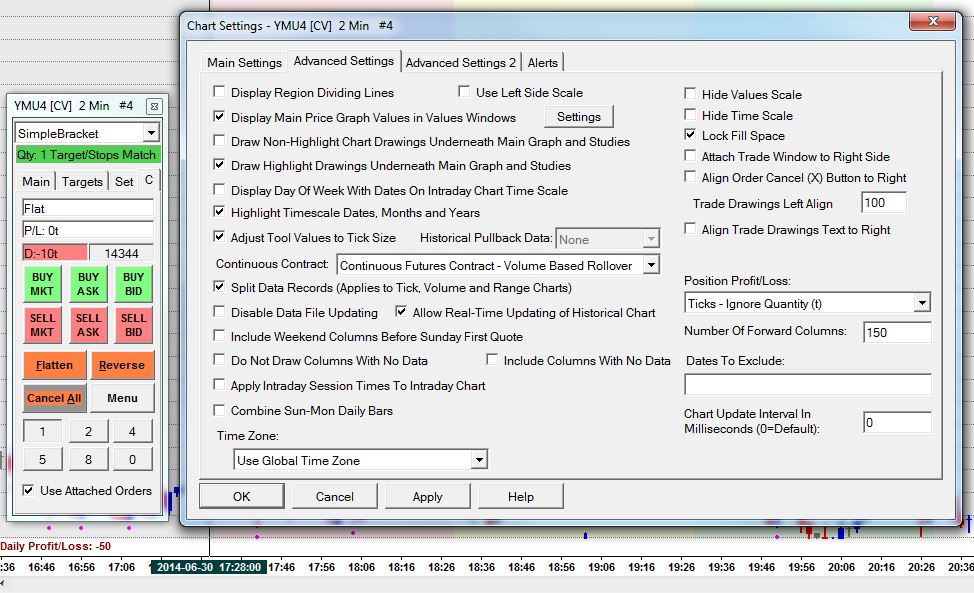Open the Targets tab in trade window
974x593 pixels.
pyautogui.click(x=82, y=181)
